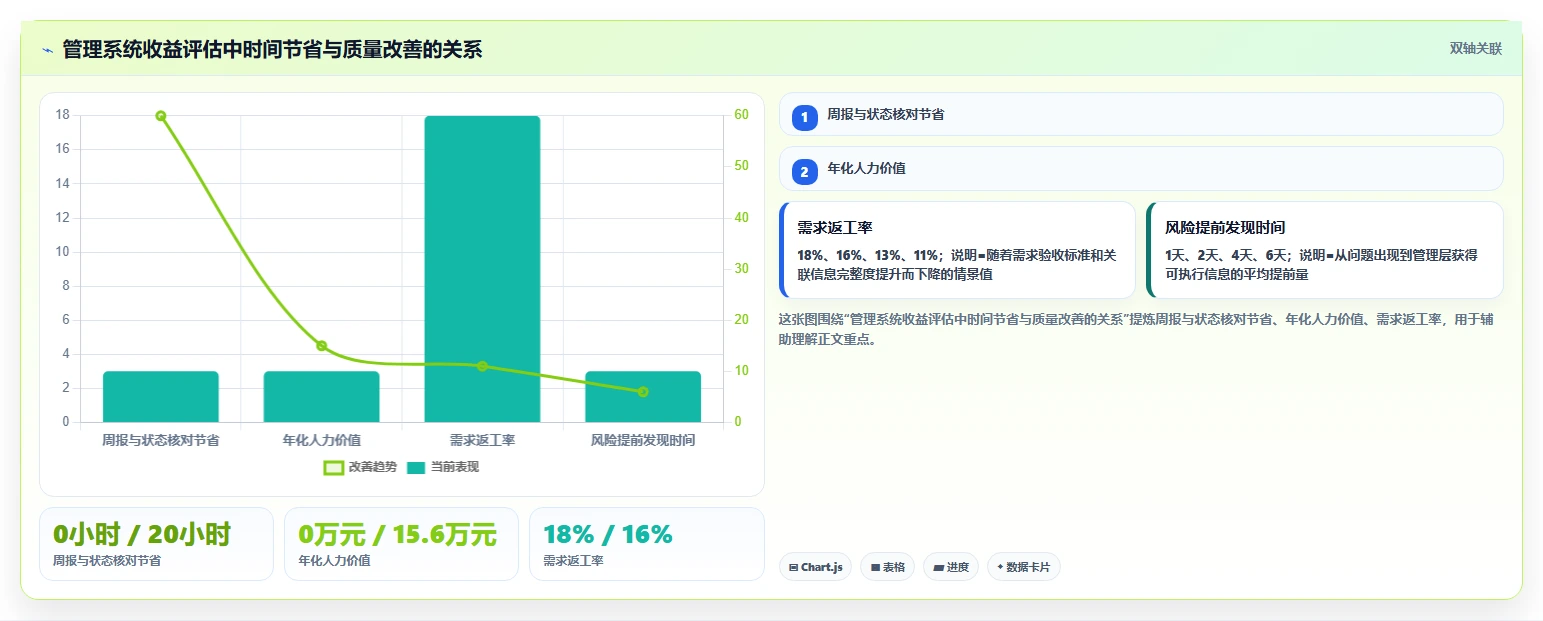Viewport: 1543px width, 621px height.
Task: Click the left axis value 18
Action: 63,115
